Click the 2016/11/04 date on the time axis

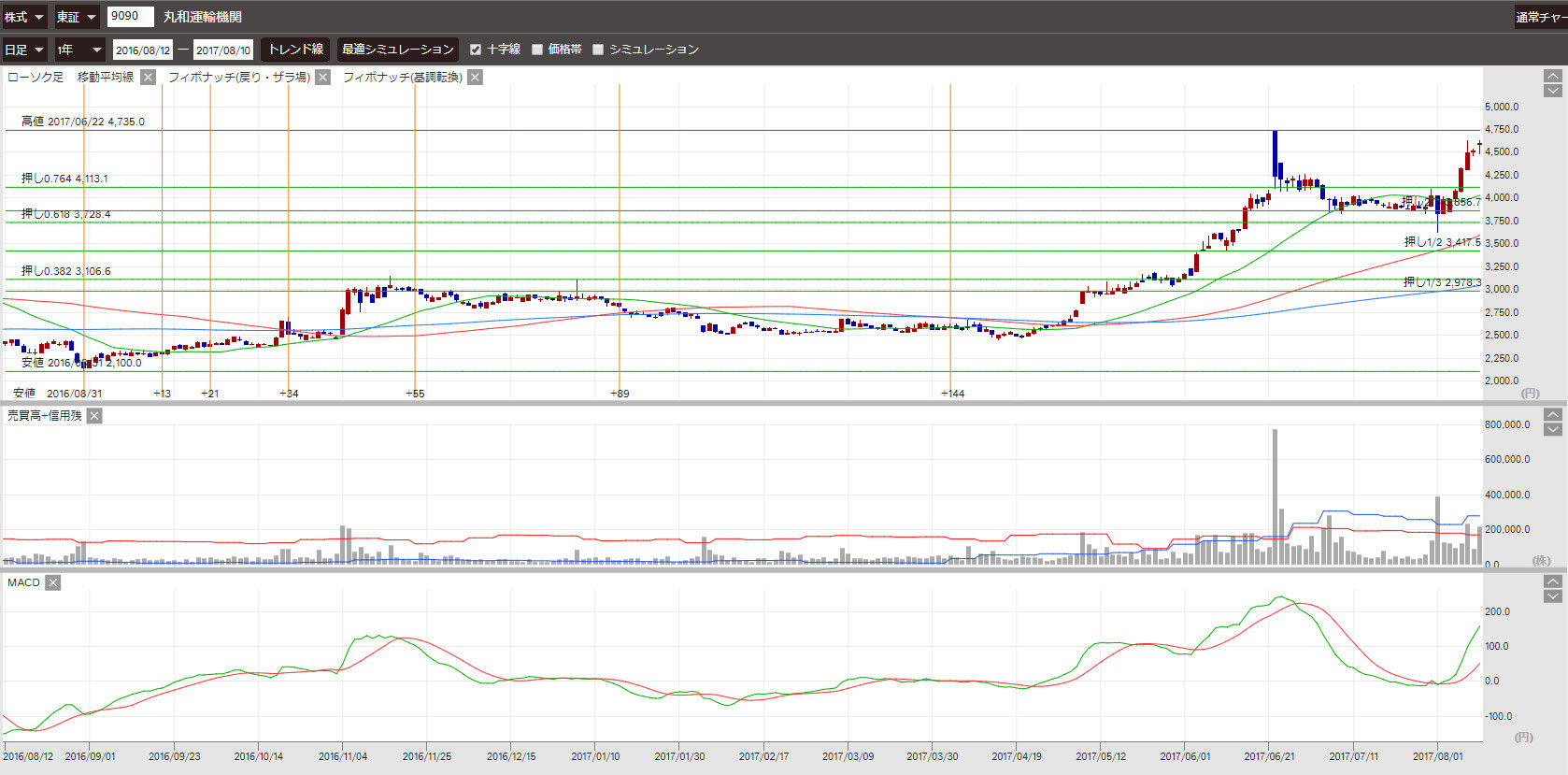click(343, 756)
